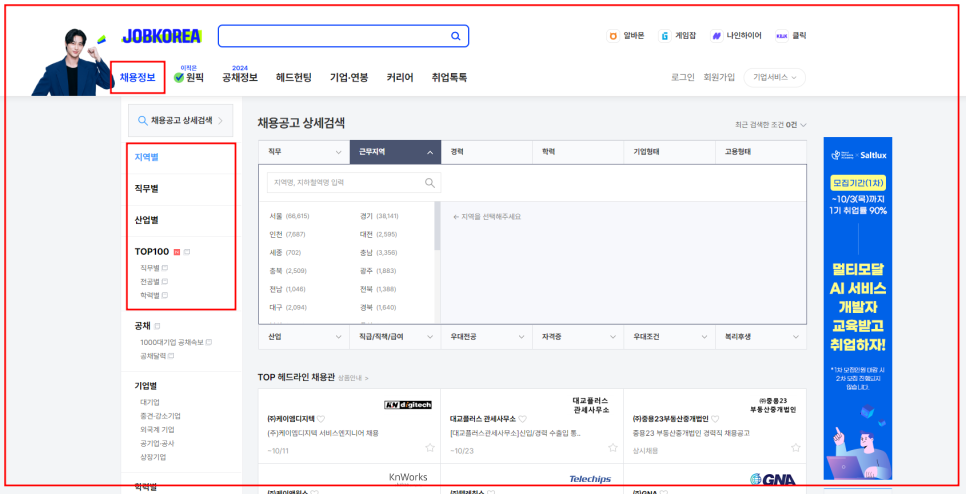Click the heart icon beside (주)케이엠디지텍

click(321, 419)
